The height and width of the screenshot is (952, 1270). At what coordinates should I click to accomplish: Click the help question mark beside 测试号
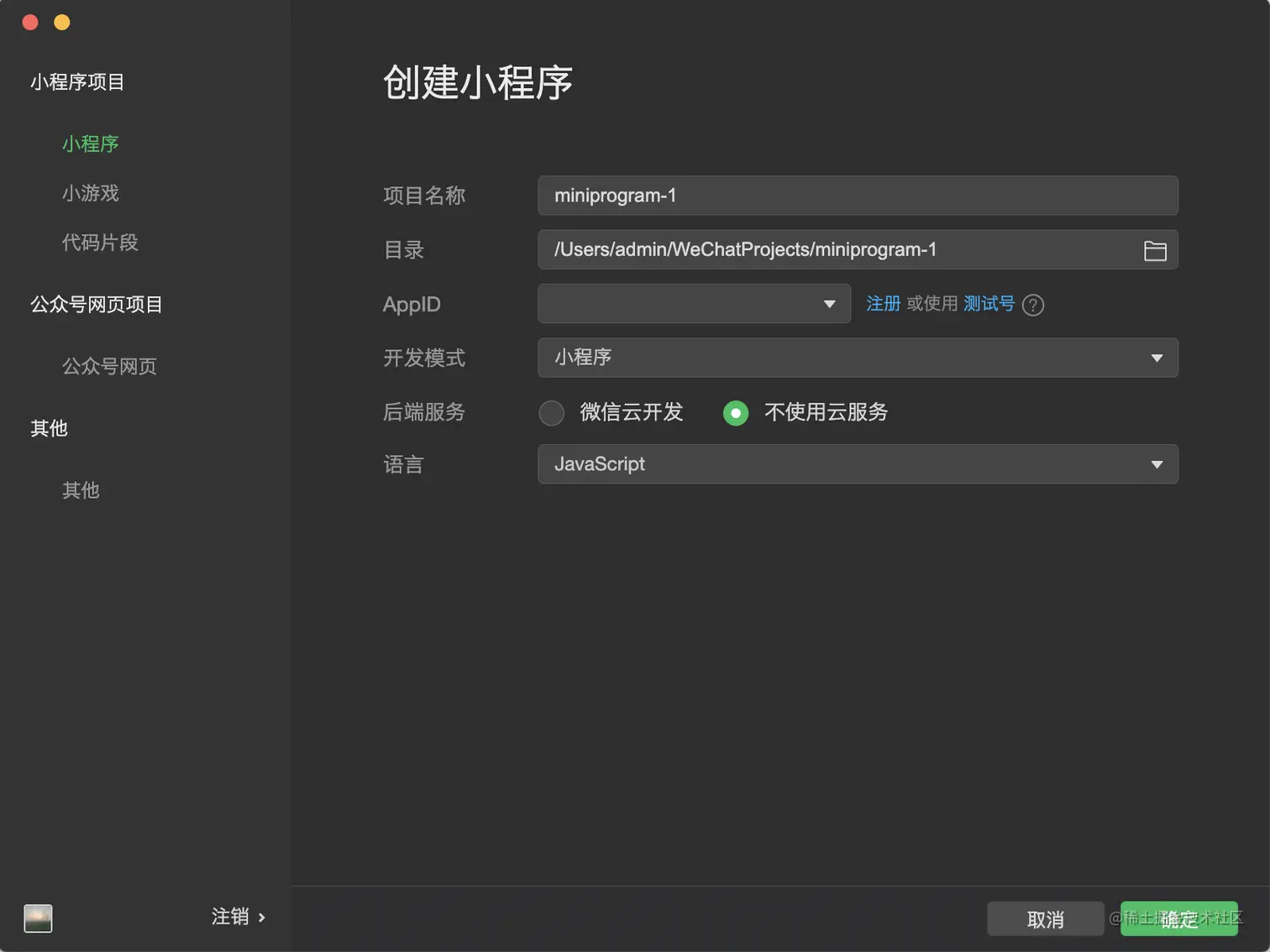[1033, 305]
